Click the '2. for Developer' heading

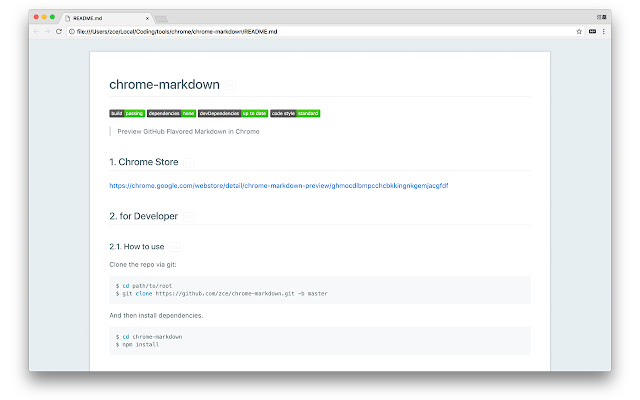(144, 216)
